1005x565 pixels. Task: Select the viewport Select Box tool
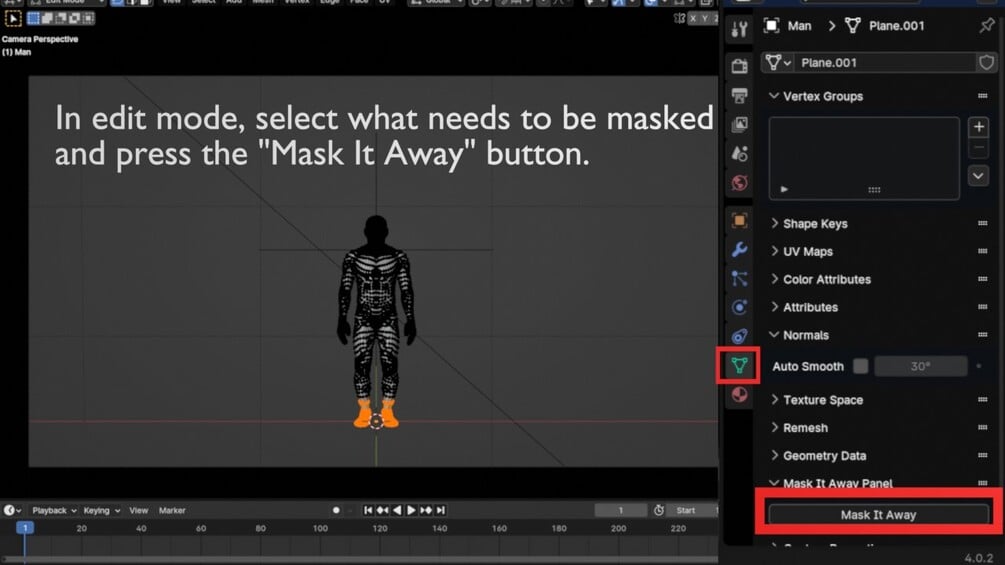click(x=13, y=19)
